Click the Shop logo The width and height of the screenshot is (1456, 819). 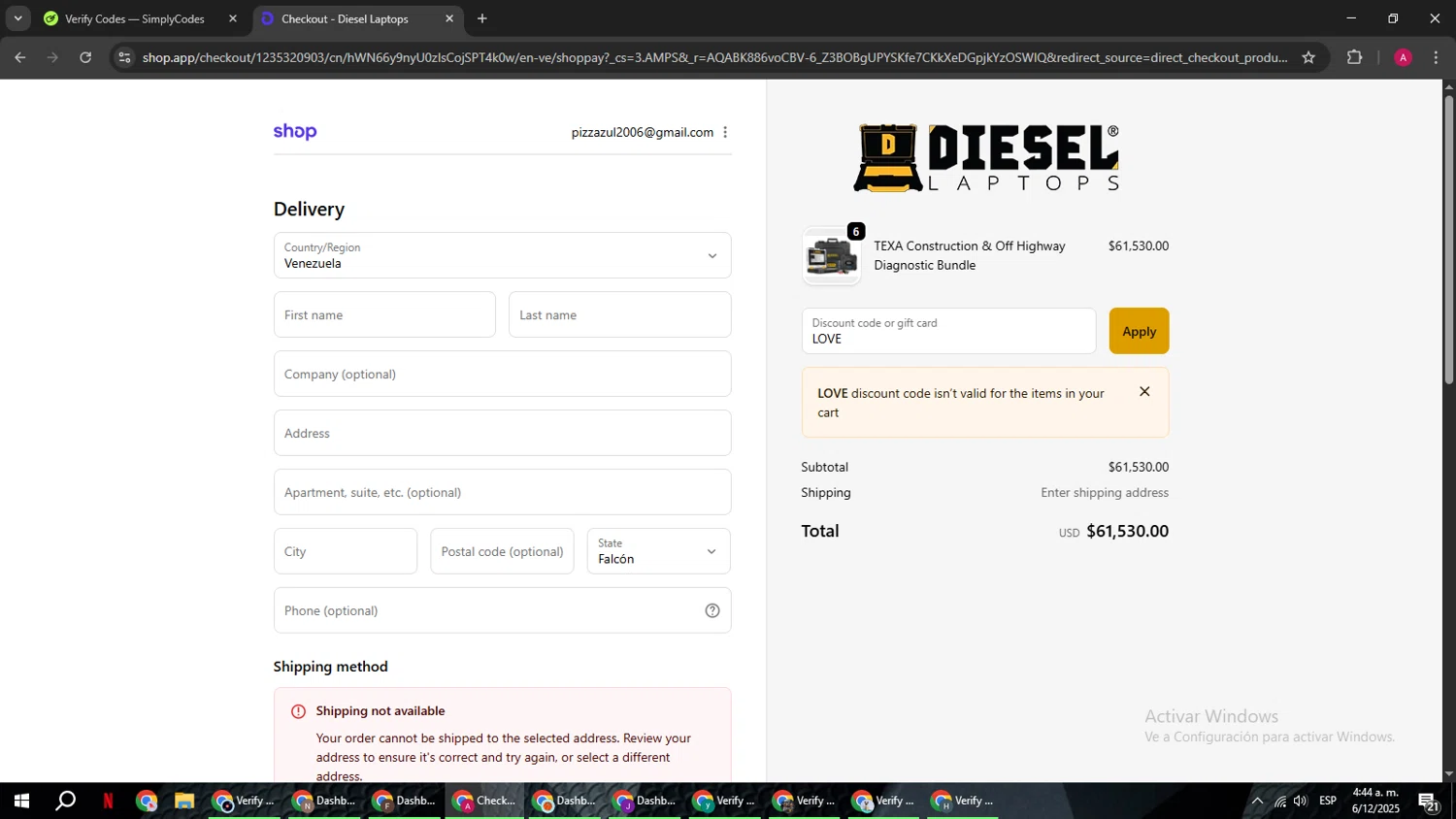(295, 132)
